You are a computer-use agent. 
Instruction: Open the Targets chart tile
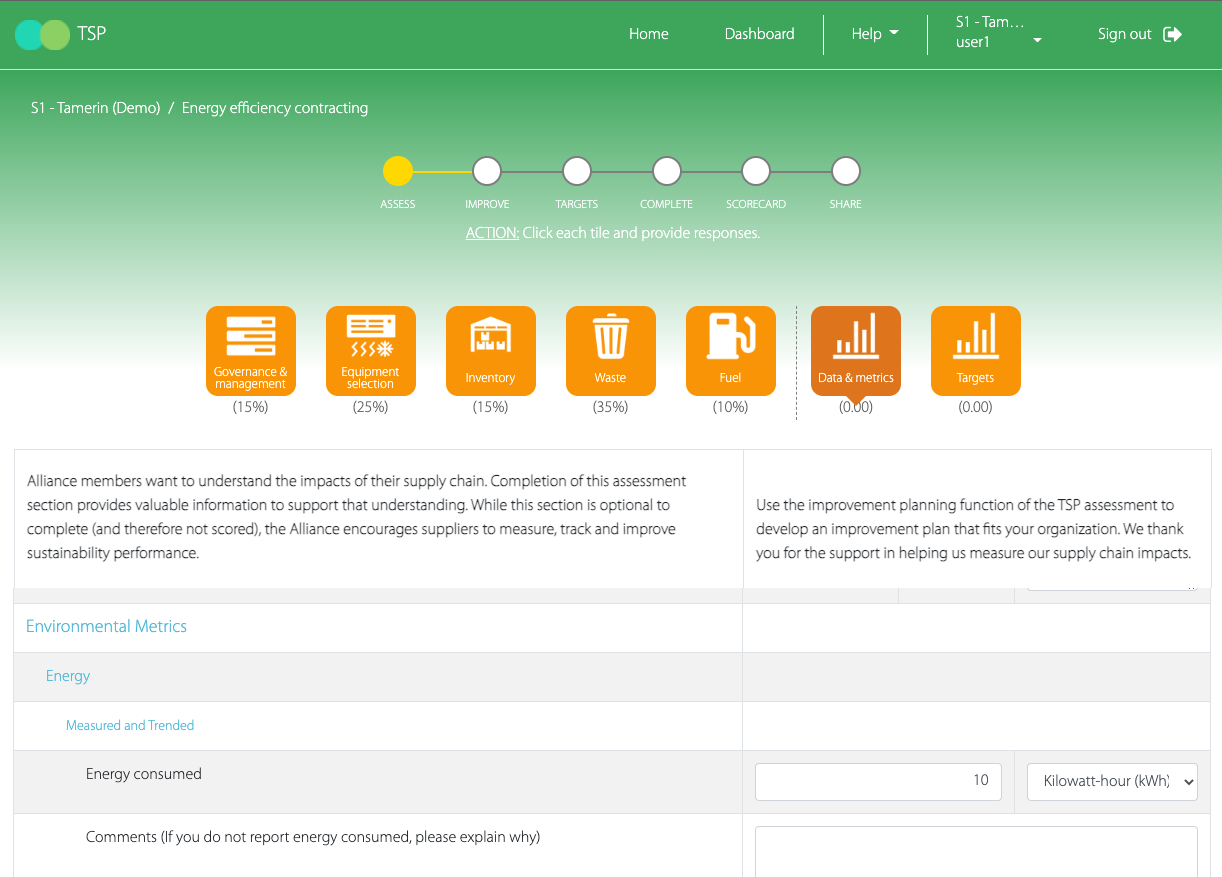click(x=975, y=350)
